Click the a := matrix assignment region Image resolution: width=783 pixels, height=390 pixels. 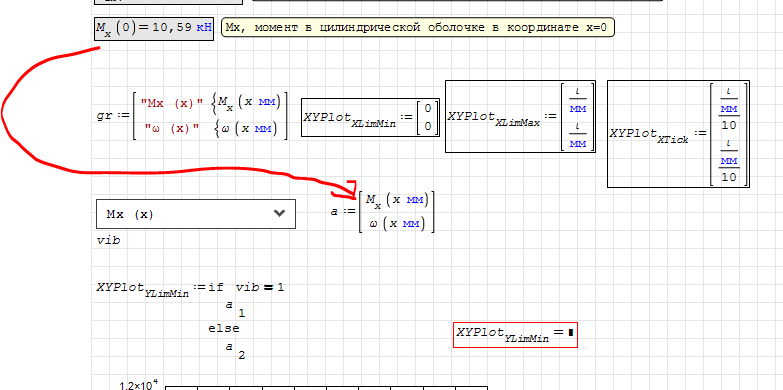[383, 212]
